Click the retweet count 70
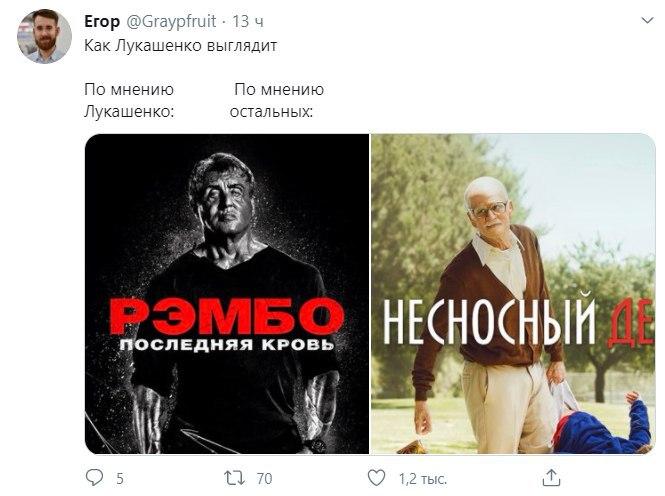The height and width of the screenshot is (496, 665). [264, 479]
